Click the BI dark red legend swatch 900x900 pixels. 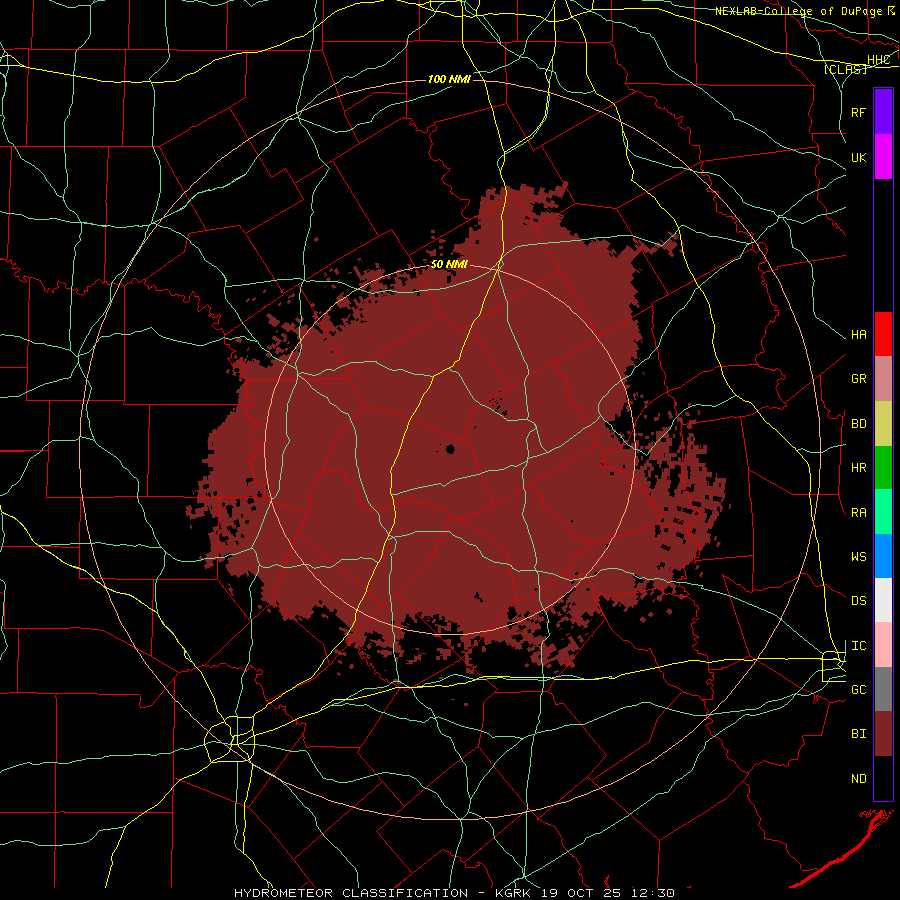click(883, 734)
